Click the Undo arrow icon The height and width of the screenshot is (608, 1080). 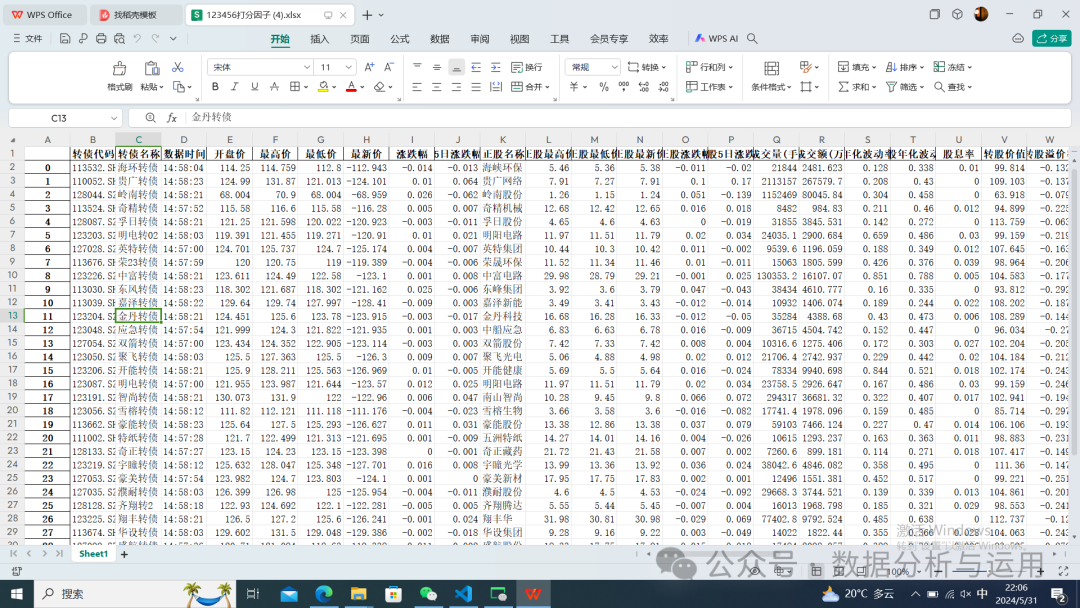click(x=137, y=39)
